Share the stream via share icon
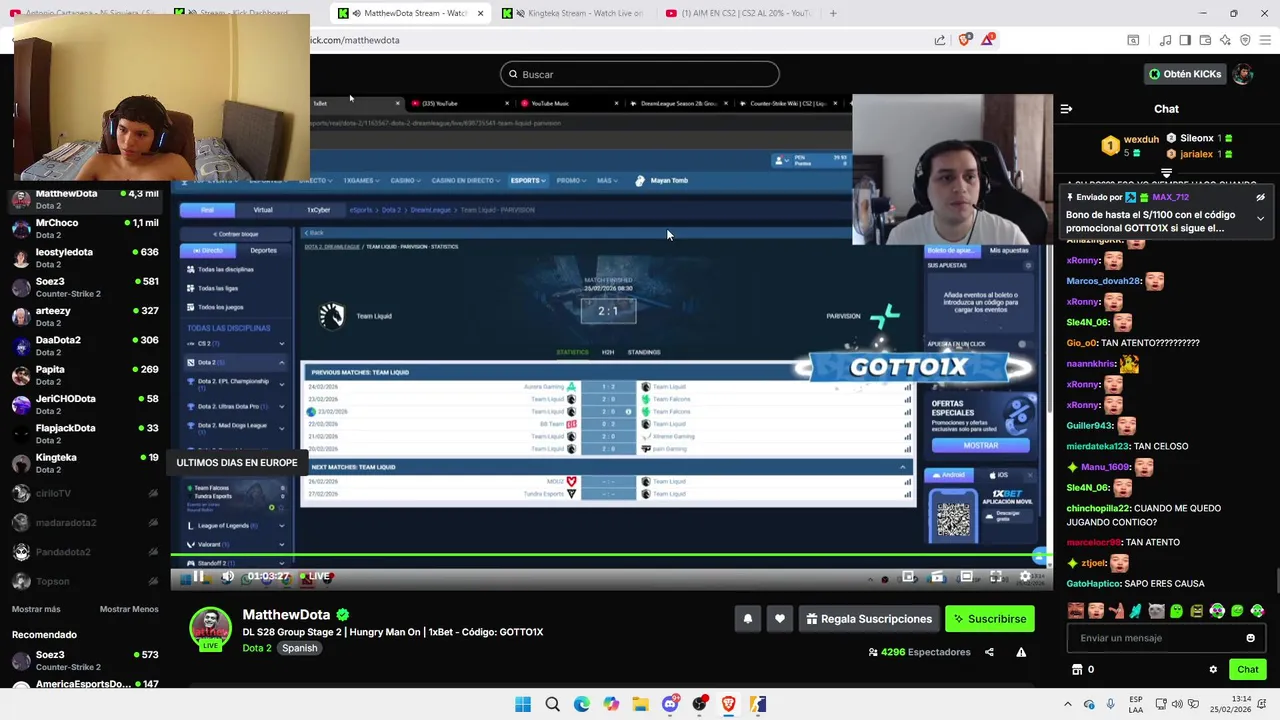Image resolution: width=1280 pixels, height=720 pixels. pyautogui.click(x=989, y=652)
